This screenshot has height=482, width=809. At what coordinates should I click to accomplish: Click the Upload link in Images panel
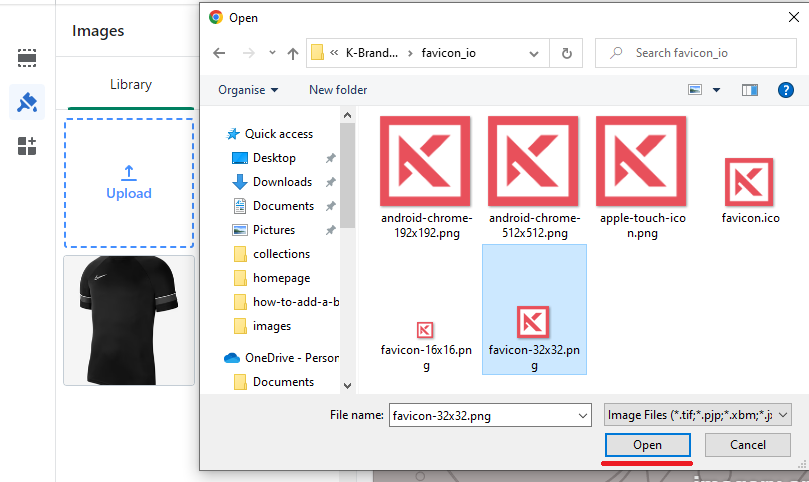coord(129,194)
